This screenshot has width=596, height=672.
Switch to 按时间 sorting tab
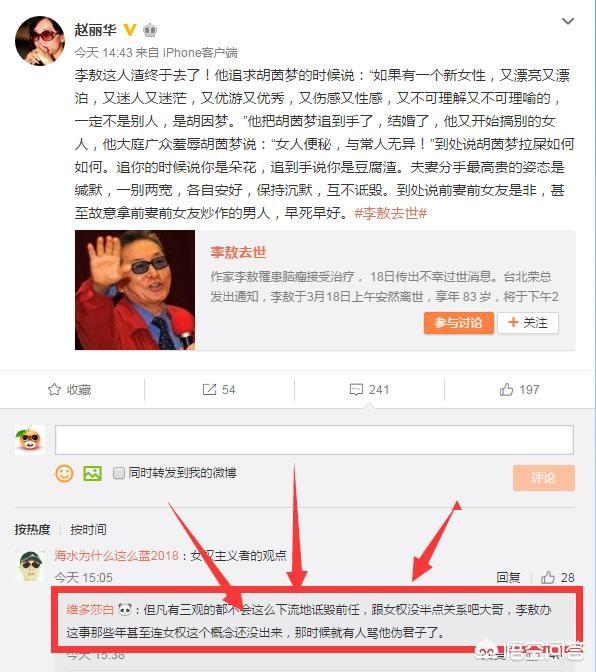pyautogui.click(x=88, y=529)
